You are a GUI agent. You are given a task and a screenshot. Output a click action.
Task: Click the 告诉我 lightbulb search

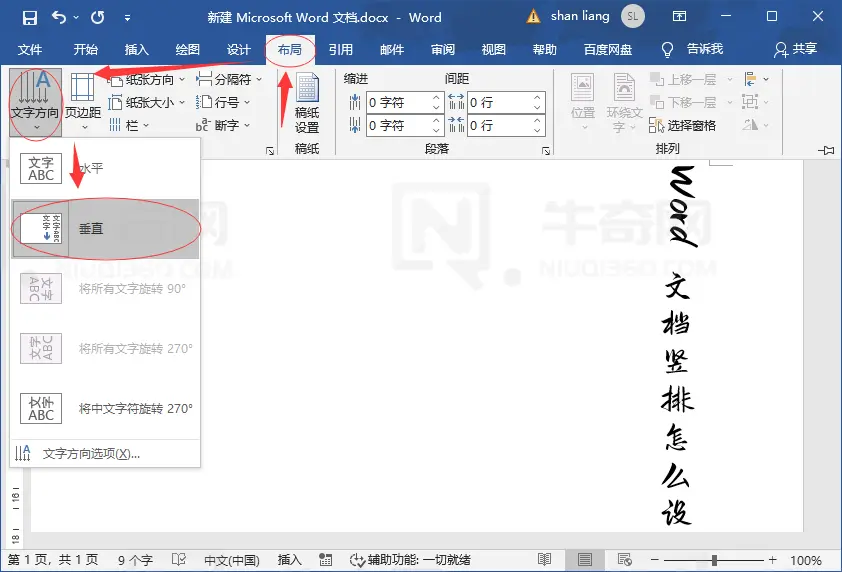(693, 50)
